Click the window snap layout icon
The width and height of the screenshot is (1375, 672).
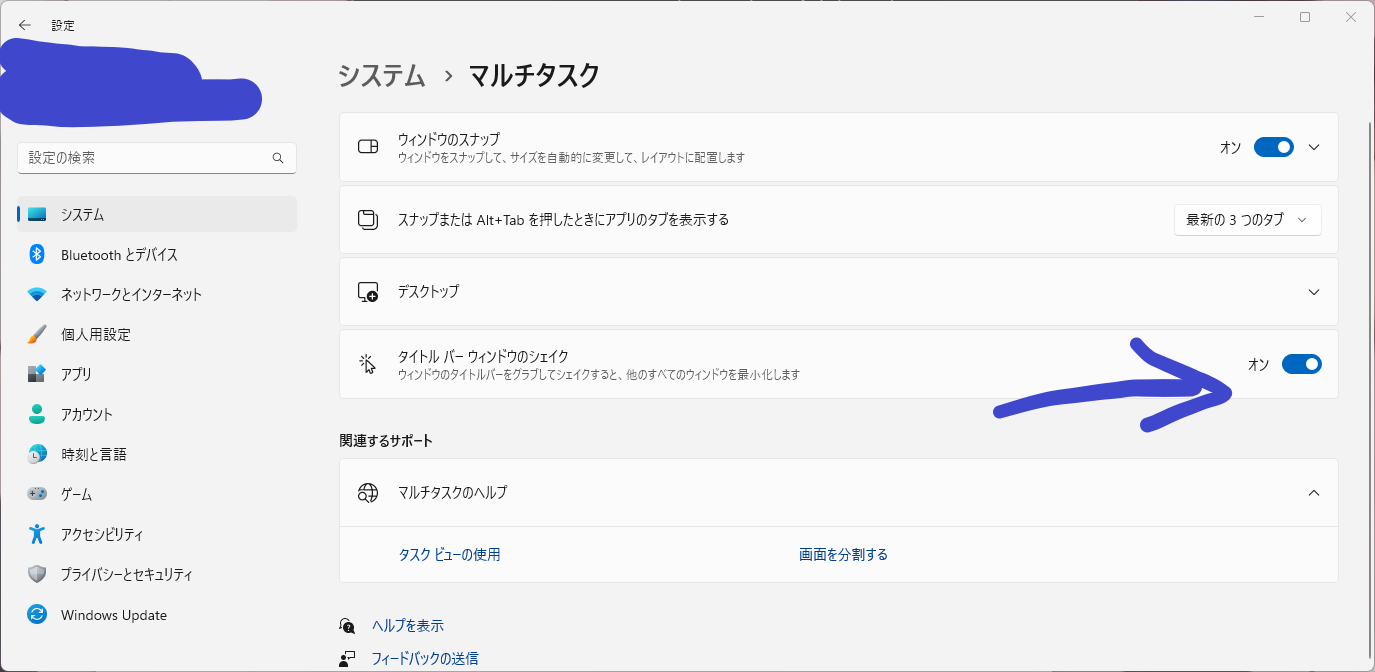pyautogui.click(x=368, y=147)
